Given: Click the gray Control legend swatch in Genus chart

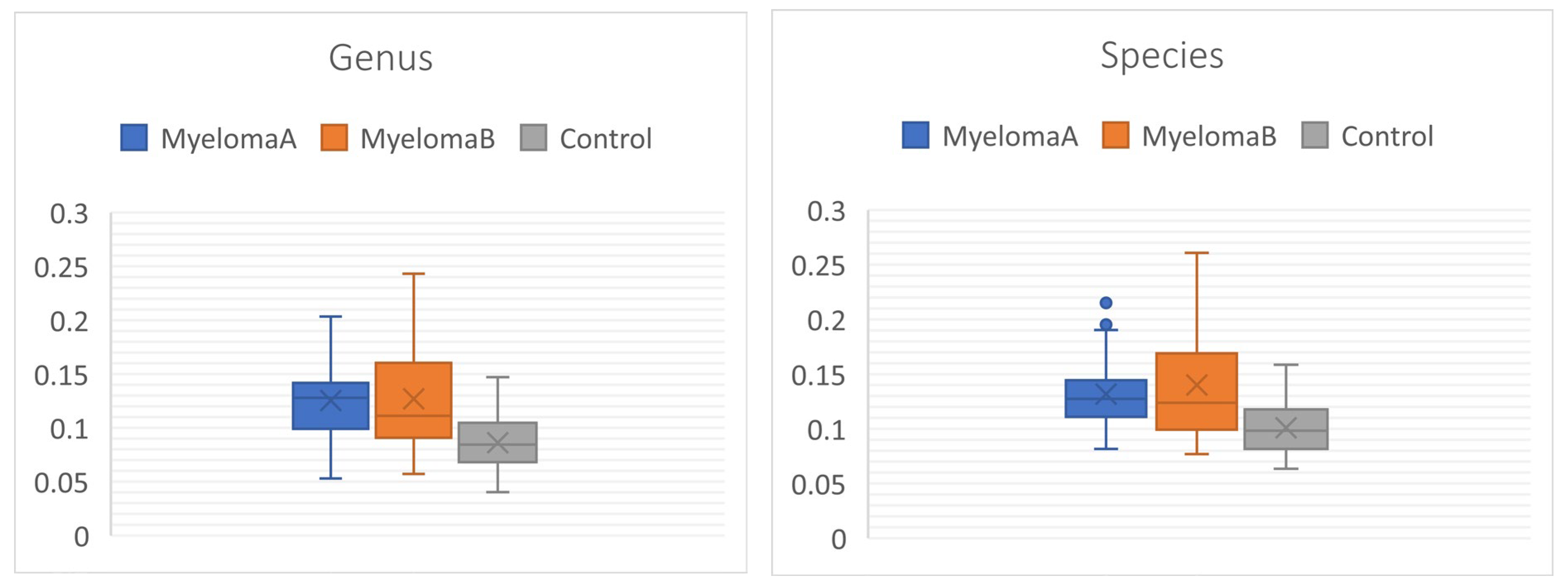Looking at the screenshot, I should pyautogui.click(x=533, y=137).
